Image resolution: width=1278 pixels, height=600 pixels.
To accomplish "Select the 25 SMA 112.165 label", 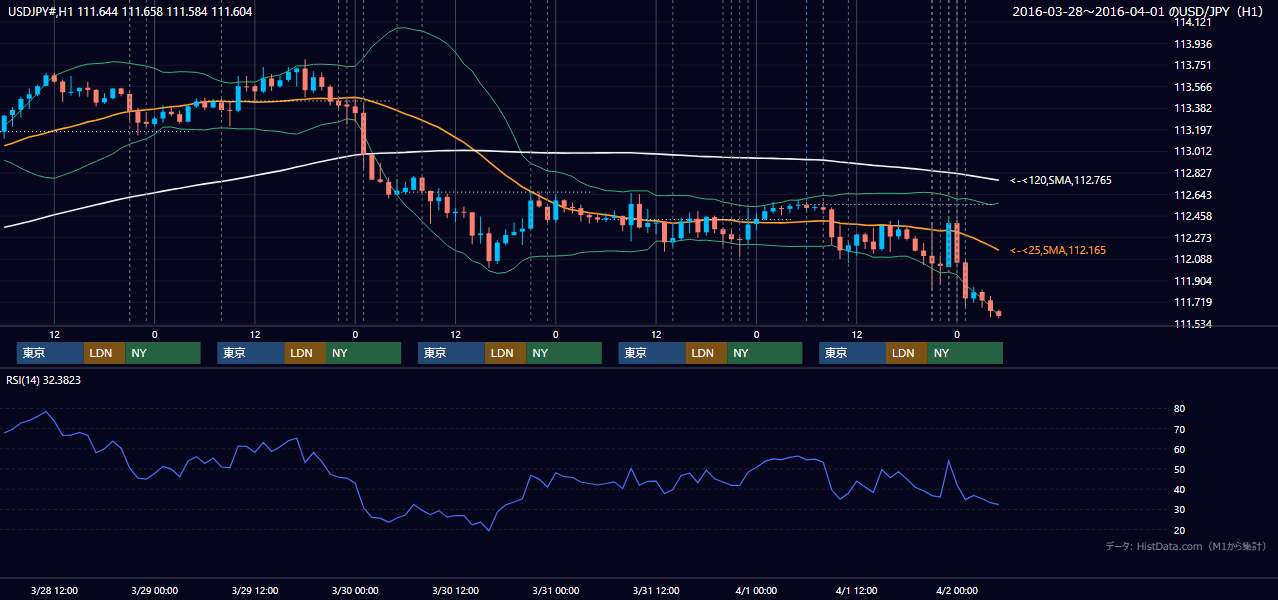I will point(1058,250).
